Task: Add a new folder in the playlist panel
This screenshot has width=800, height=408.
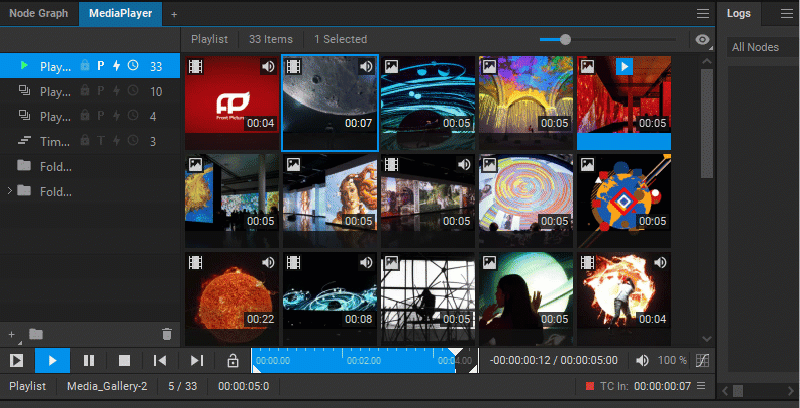Action: (36, 334)
